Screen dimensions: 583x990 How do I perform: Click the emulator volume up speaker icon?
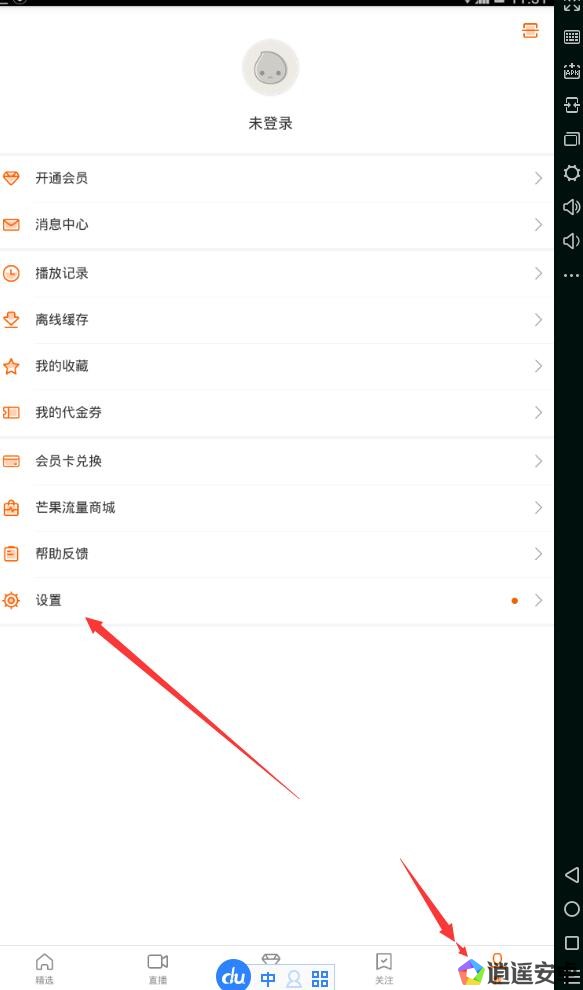point(571,206)
